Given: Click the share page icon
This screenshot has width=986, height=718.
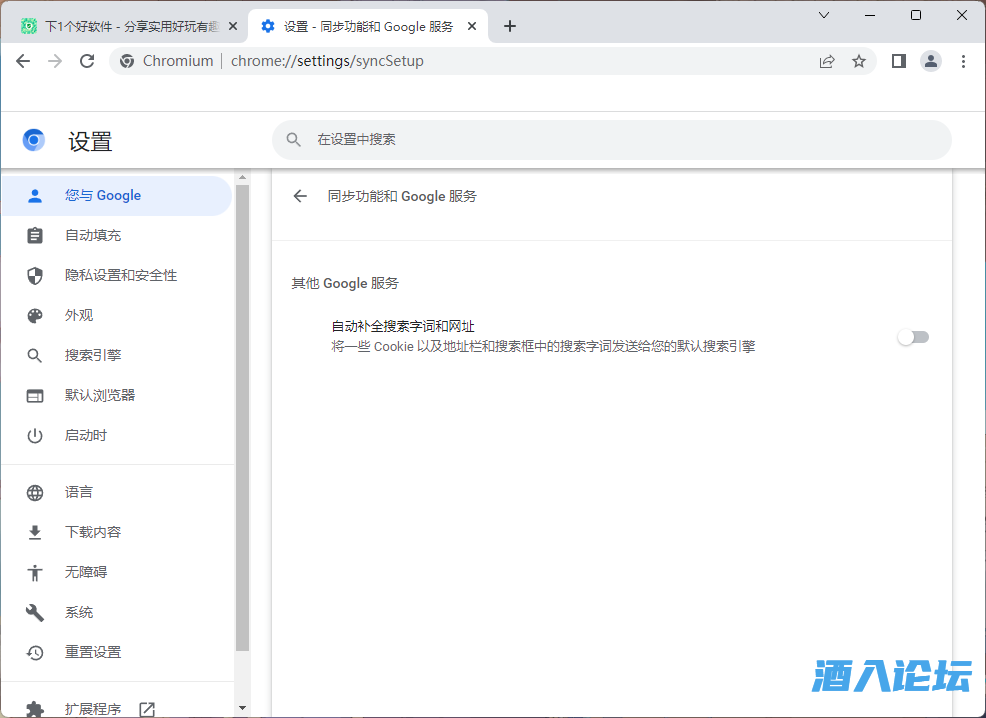Looking at the screenshot, I should (827, 61).
